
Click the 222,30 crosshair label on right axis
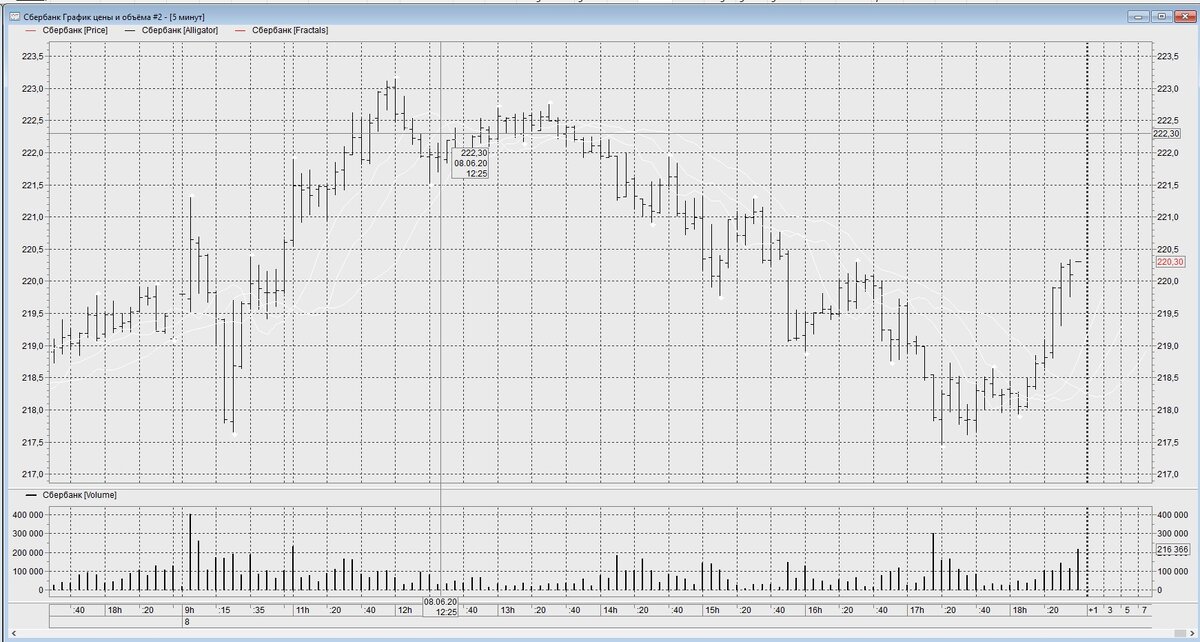click(1167, 133)
